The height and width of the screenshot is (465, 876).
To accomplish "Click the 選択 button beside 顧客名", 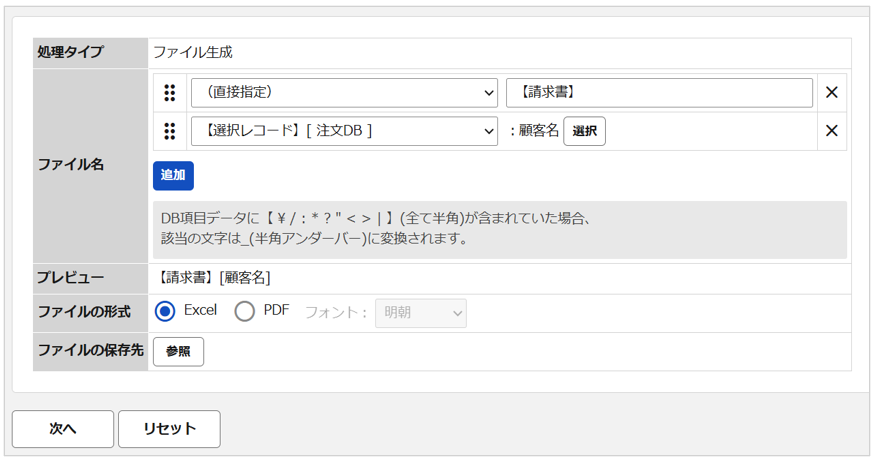I will tap(584, 131).
